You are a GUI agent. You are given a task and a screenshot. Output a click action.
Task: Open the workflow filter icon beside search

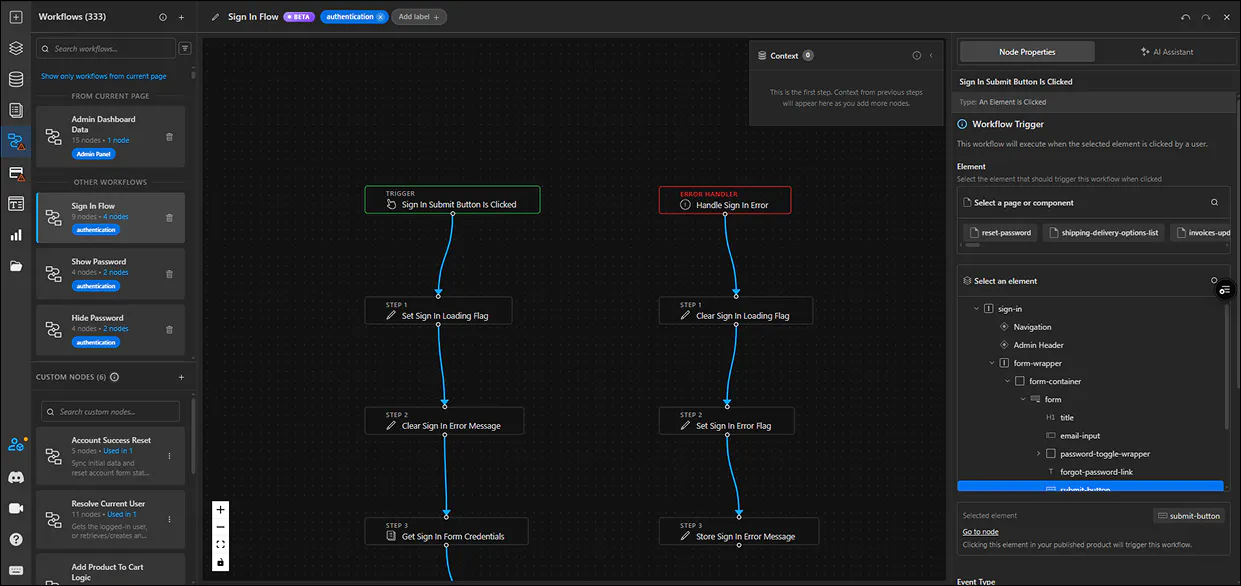pyautogui.click(x=184, y=48)
